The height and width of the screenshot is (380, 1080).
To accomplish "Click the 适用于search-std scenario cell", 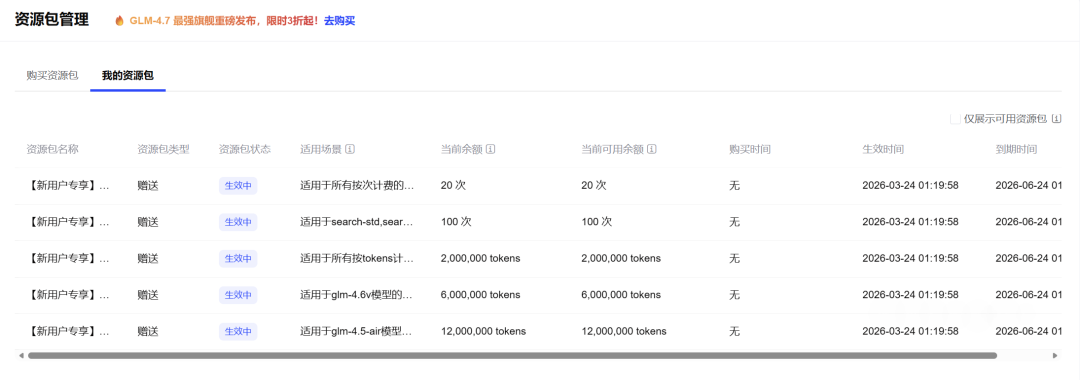I will [x=357, y=222].
